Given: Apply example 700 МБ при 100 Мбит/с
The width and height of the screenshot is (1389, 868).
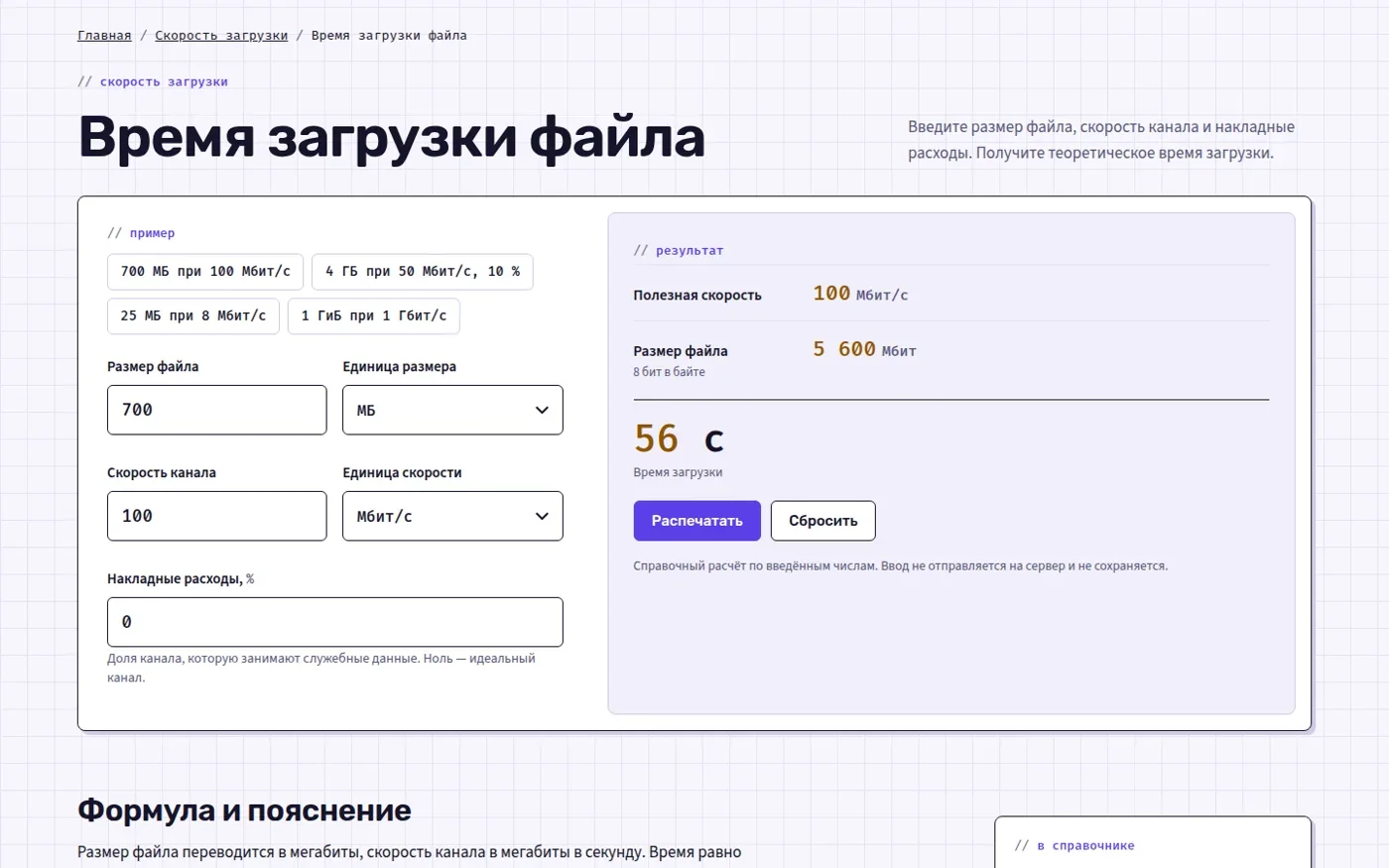Looking at the screenshot, I should (x=205, y=272).
